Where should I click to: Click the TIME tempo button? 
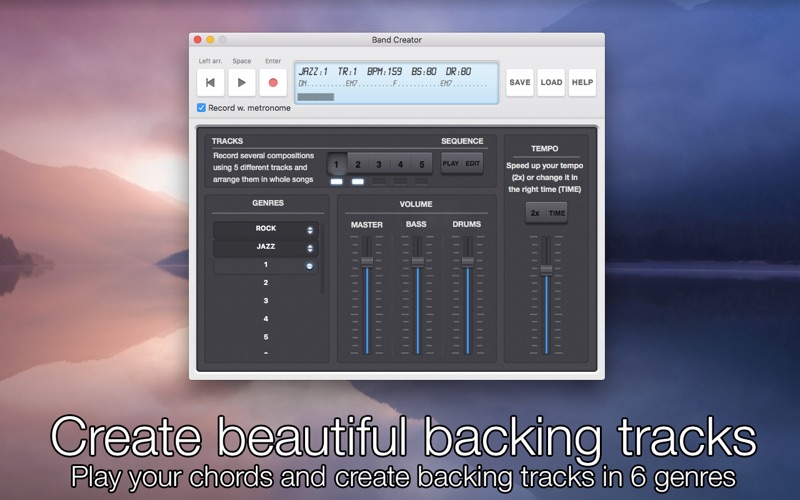pos(557,213)
